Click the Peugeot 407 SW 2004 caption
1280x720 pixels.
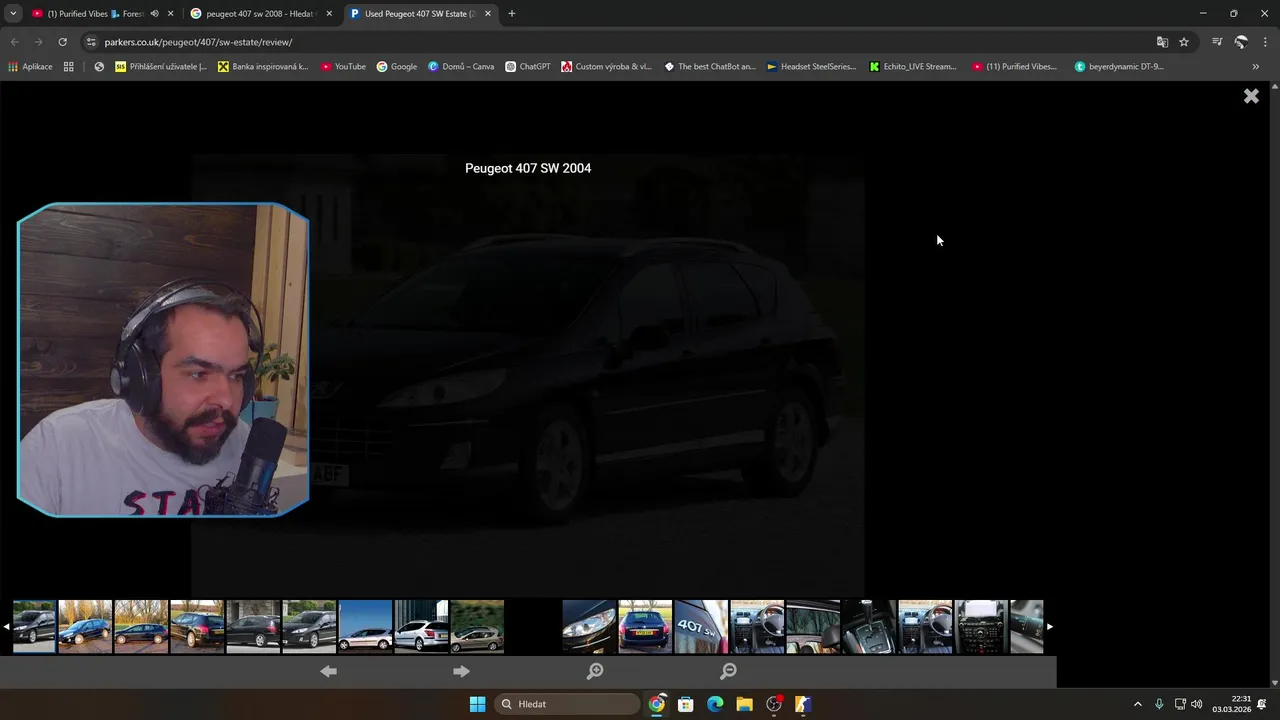528,168
